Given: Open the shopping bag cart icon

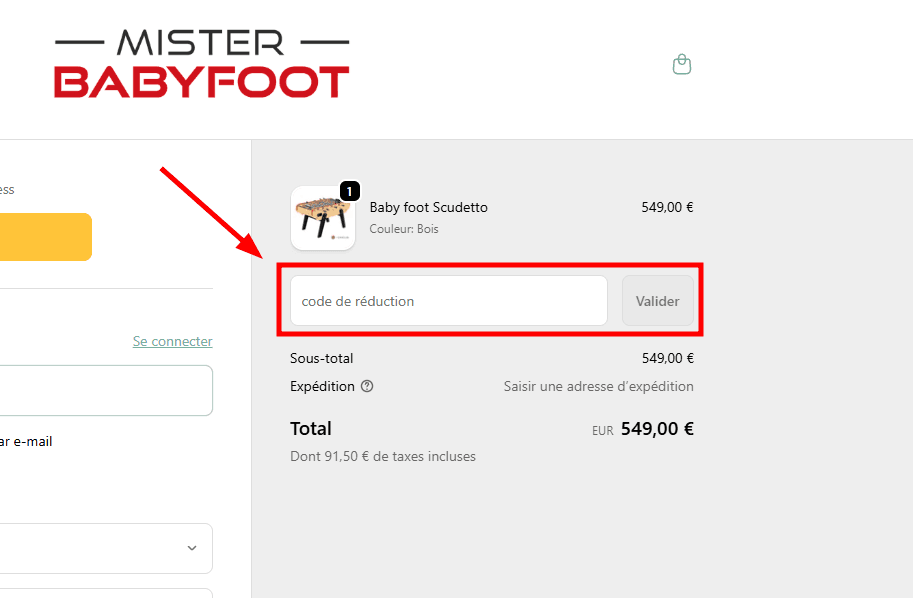Looking at the screenshot, I should (682, 65).
